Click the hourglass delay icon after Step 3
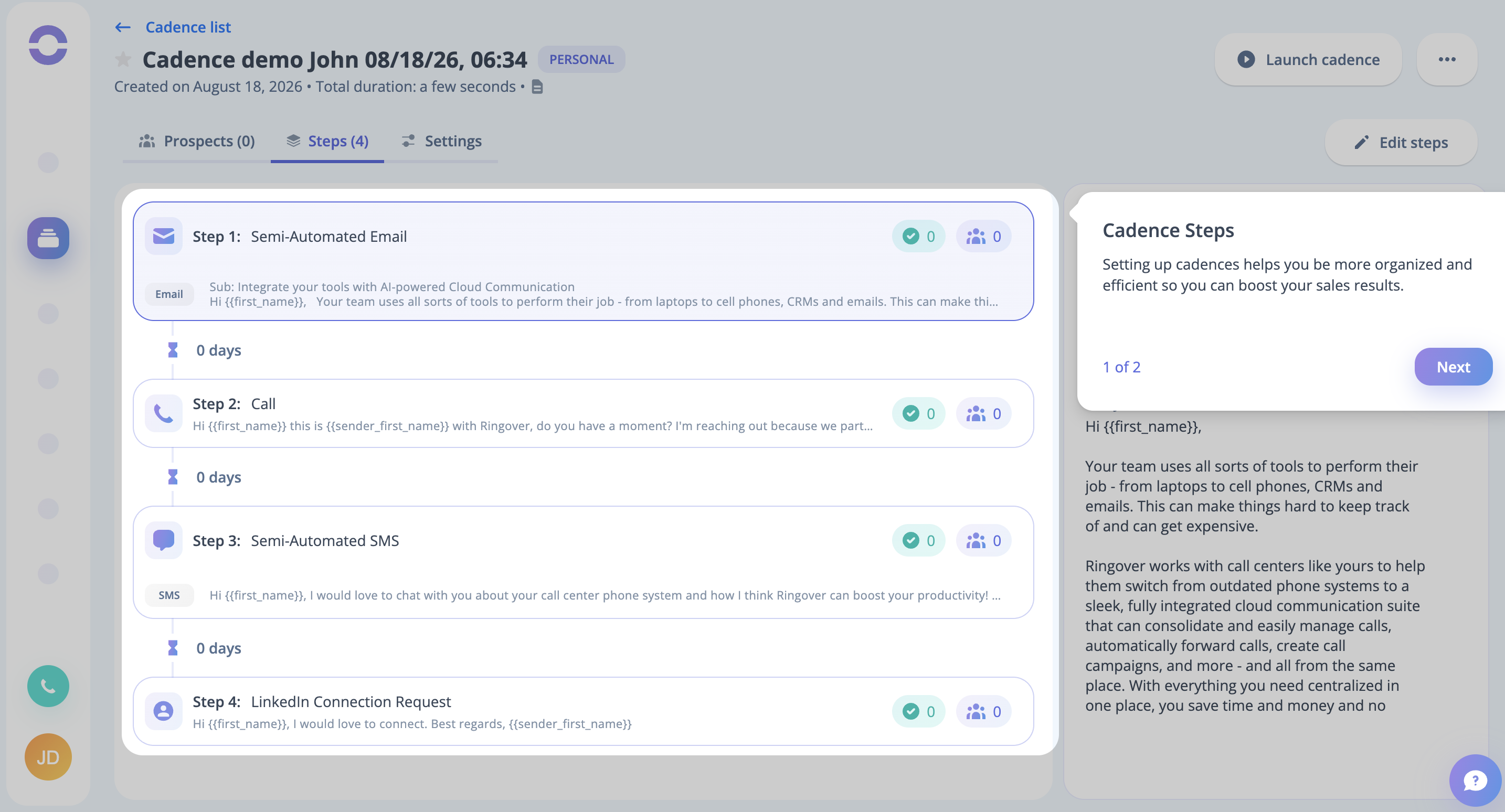The image size is (1505, 812). [x=173, y=648]
